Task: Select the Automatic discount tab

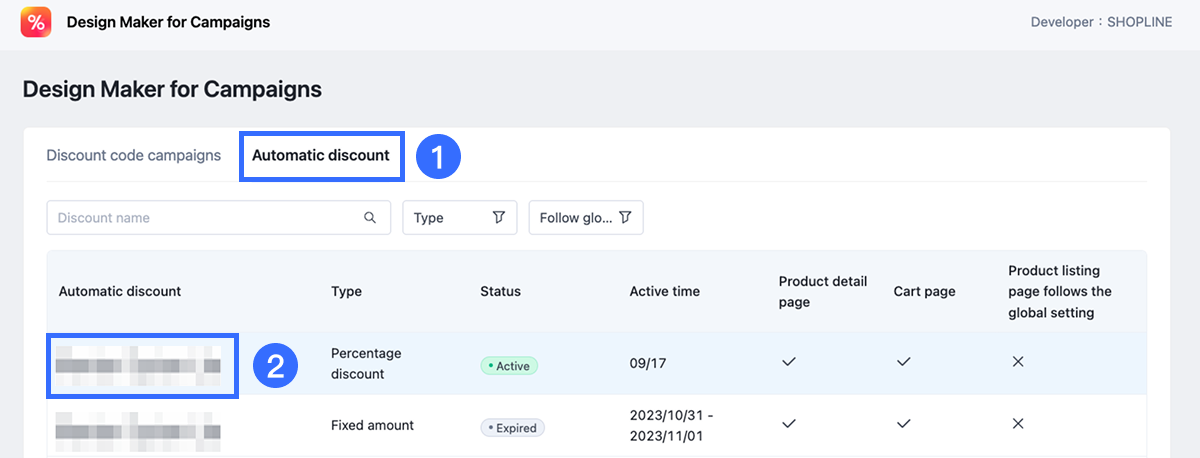Action: point(321,156)
